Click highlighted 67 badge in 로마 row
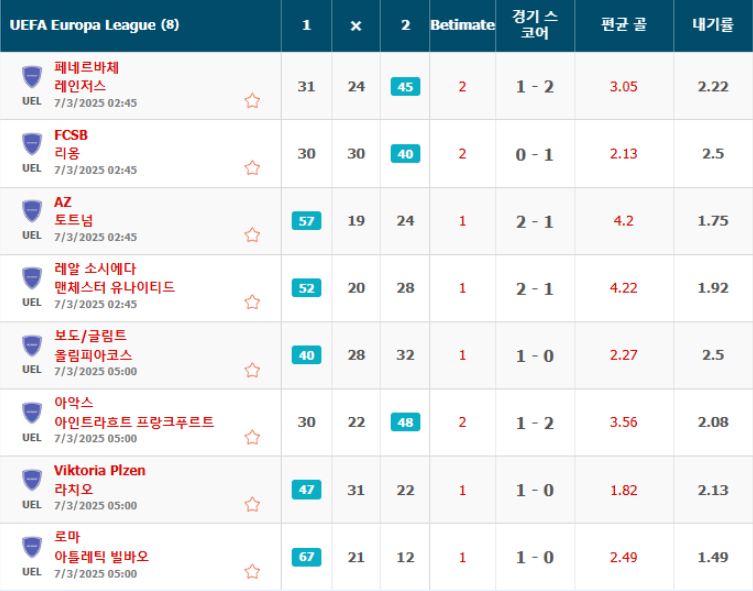 point(306,557)
